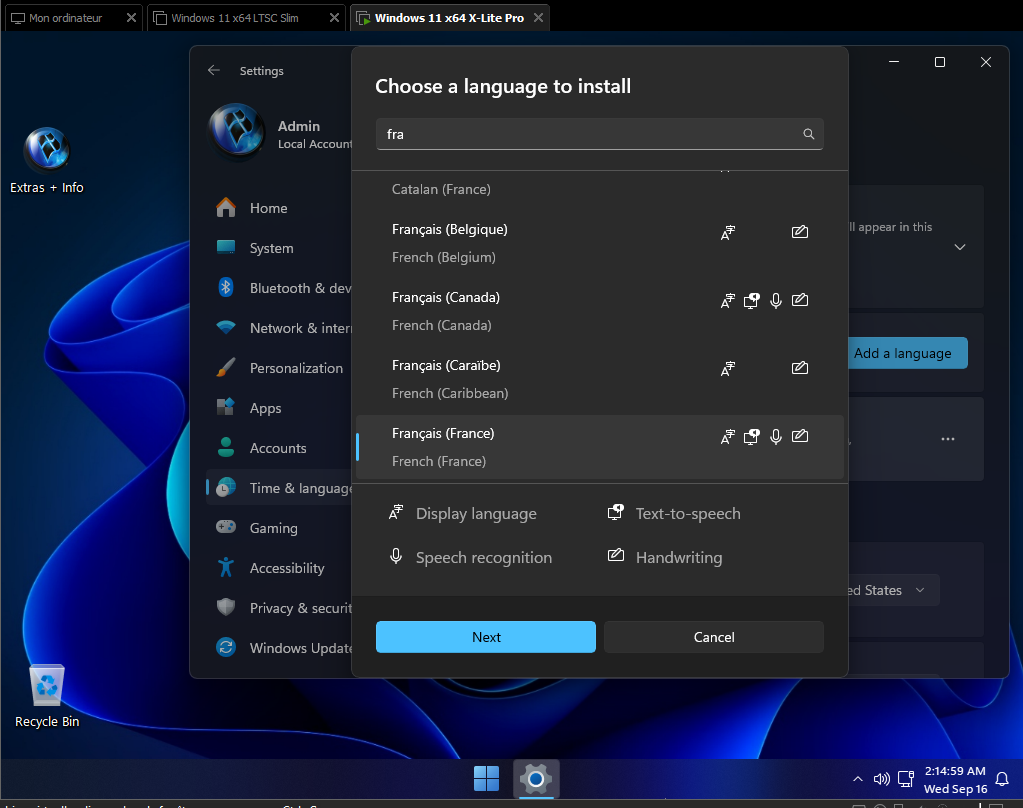Click the Settings back arrow

point(214,70)
